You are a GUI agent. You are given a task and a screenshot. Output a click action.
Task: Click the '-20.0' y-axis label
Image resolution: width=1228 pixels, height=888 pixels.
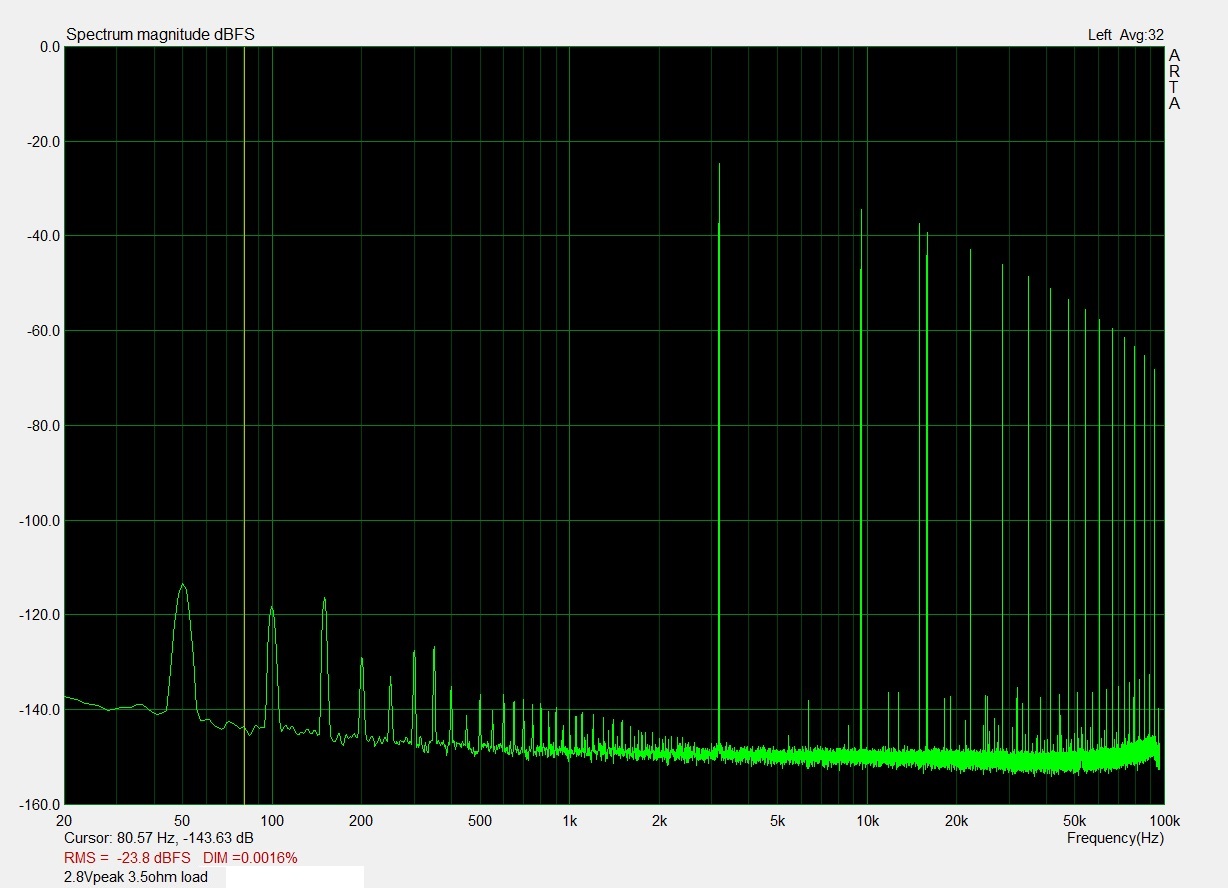pos(42,142)
